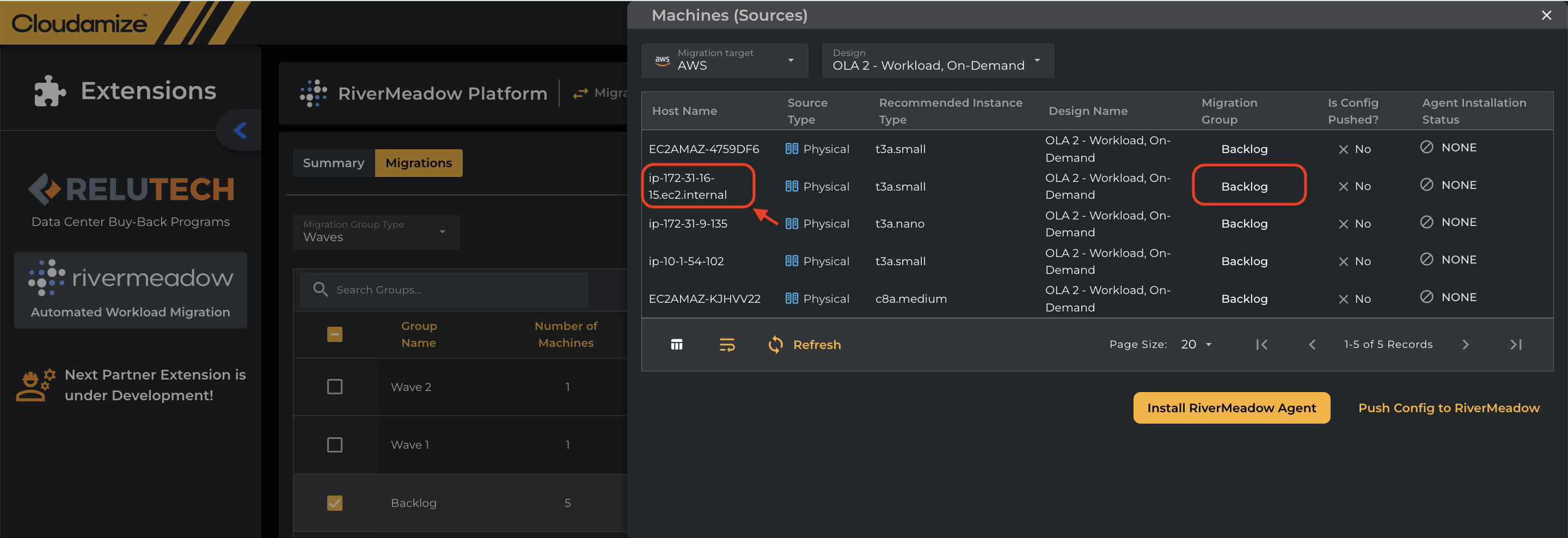The image size is (1568, 538).
Task: Select host EC2AMAZ-4759DF6 row
Action: [x=1097, y=149]
